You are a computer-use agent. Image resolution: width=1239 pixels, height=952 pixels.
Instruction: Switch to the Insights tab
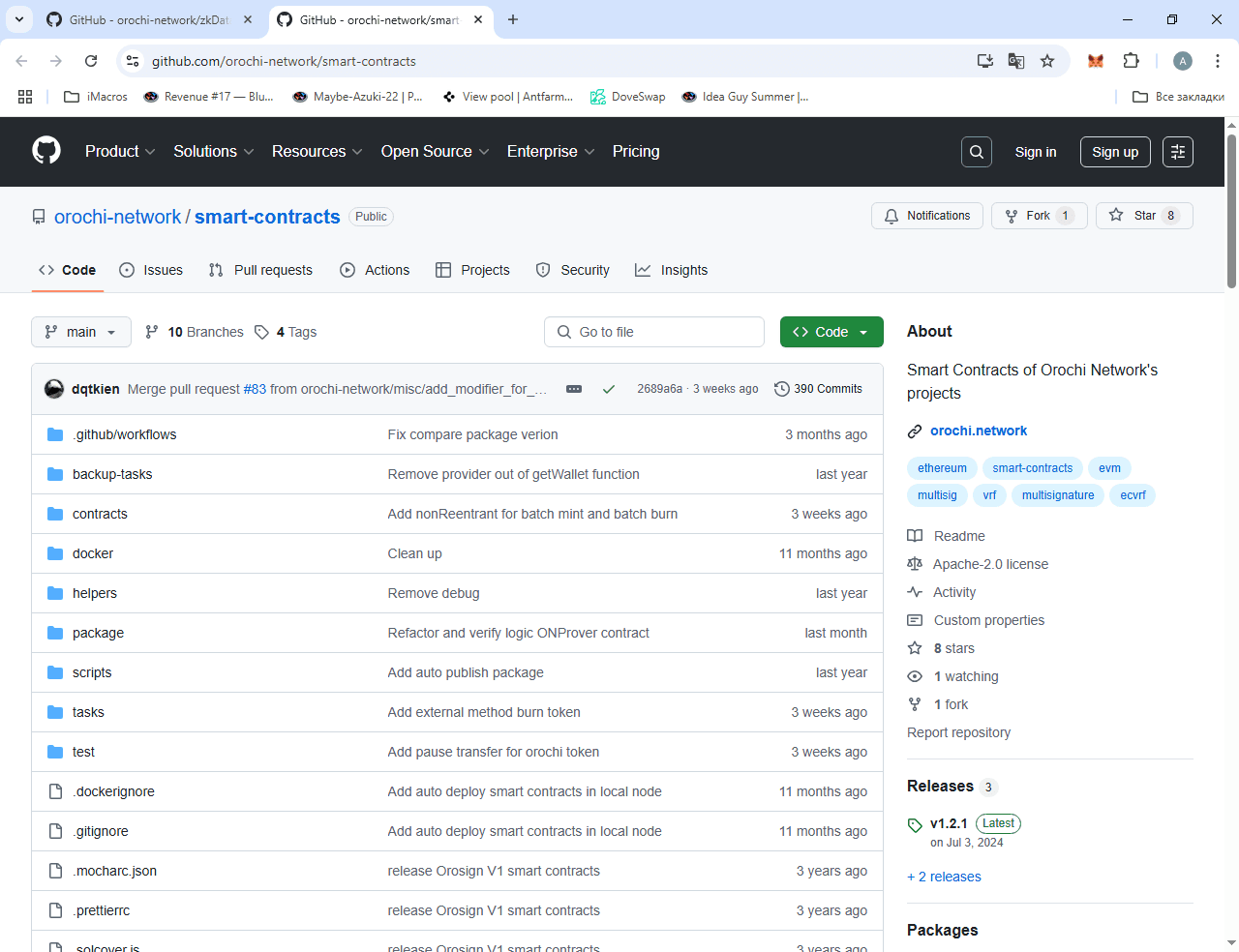click(x=672, y=270)
